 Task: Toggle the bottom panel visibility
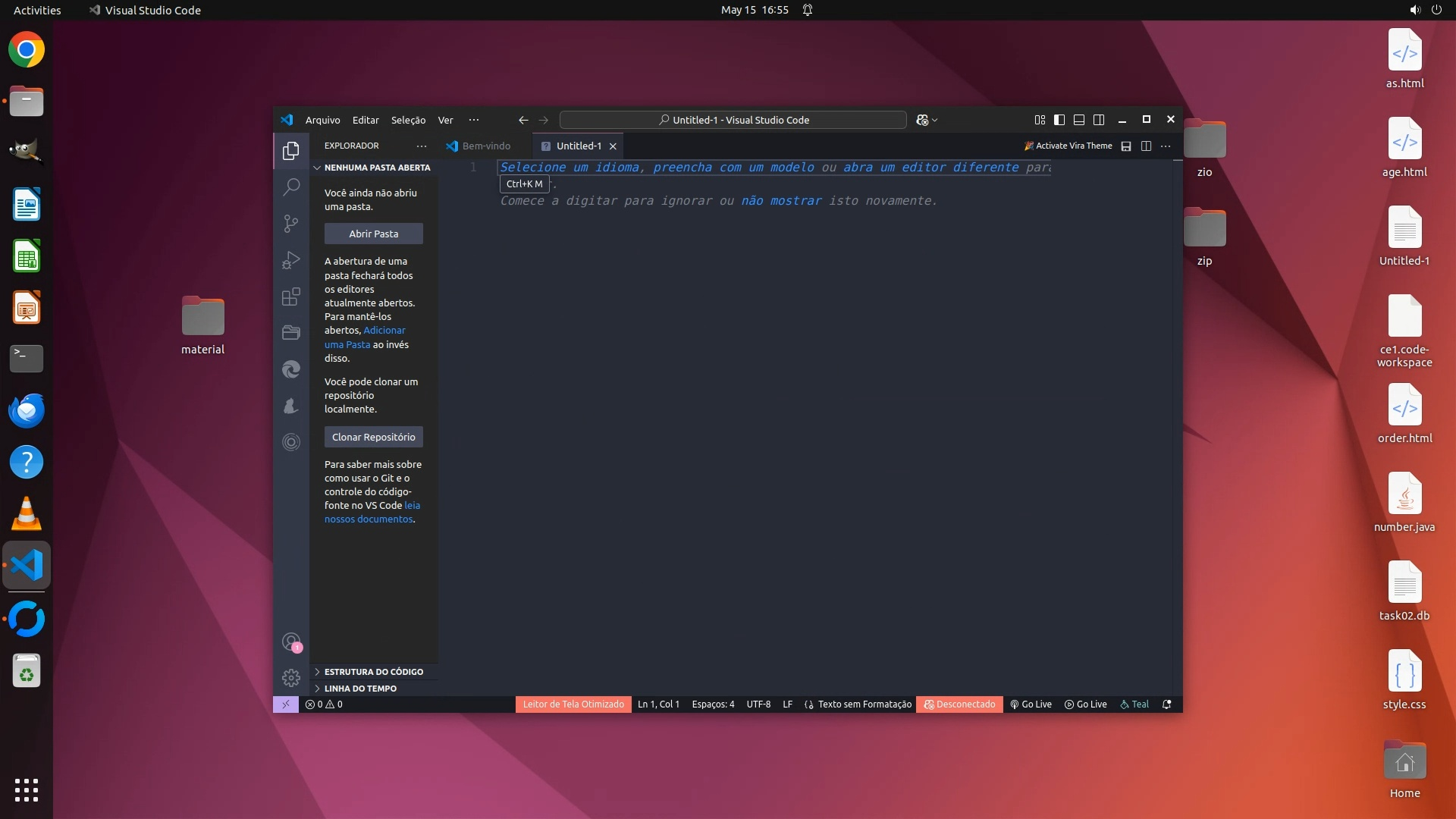1079,120
